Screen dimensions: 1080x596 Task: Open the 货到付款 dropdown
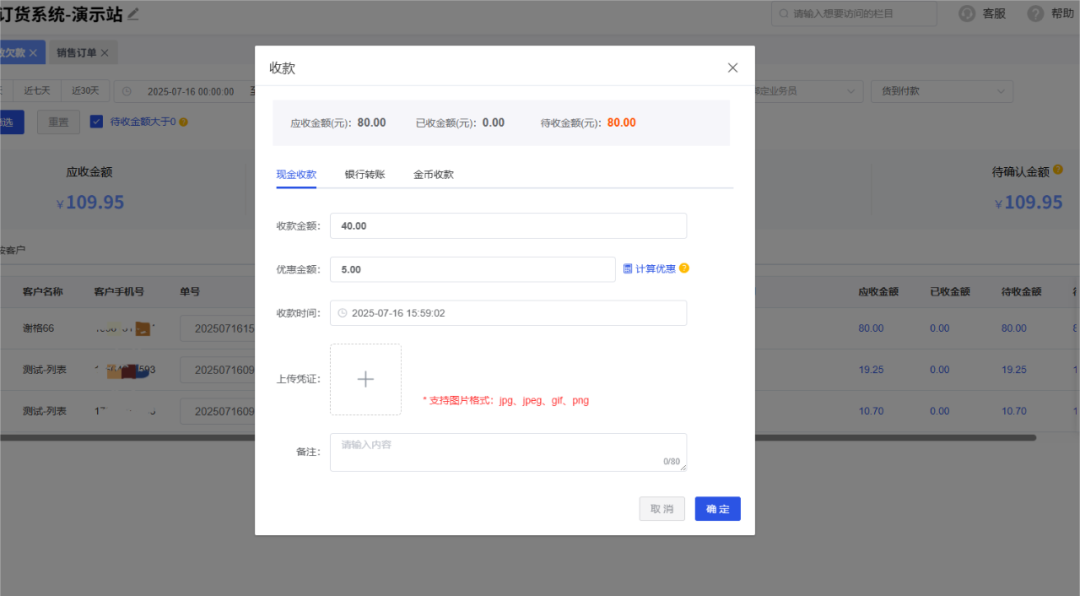940,90
